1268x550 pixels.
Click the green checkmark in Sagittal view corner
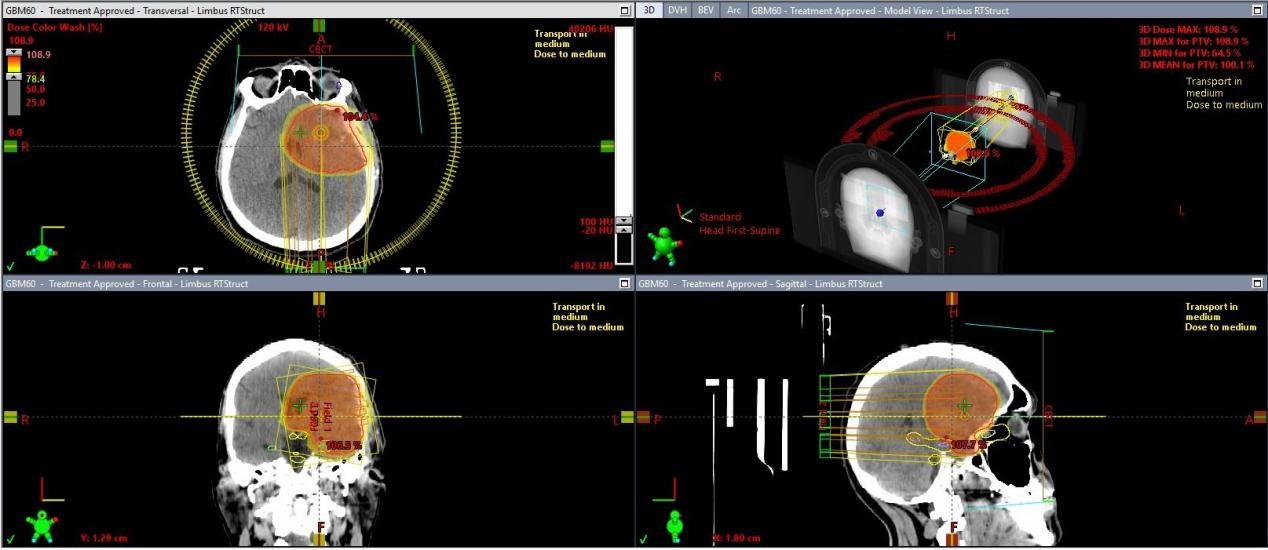(x=643, y=540)
